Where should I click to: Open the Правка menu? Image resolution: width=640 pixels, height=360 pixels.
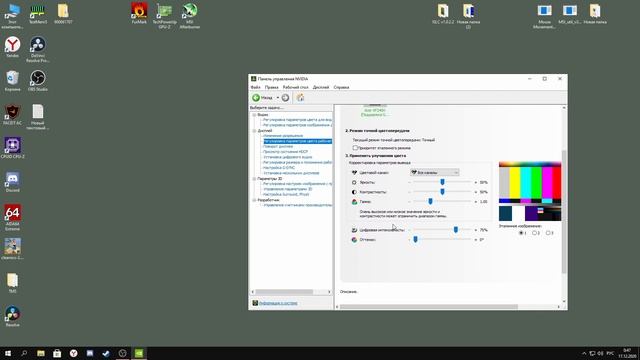271,87
